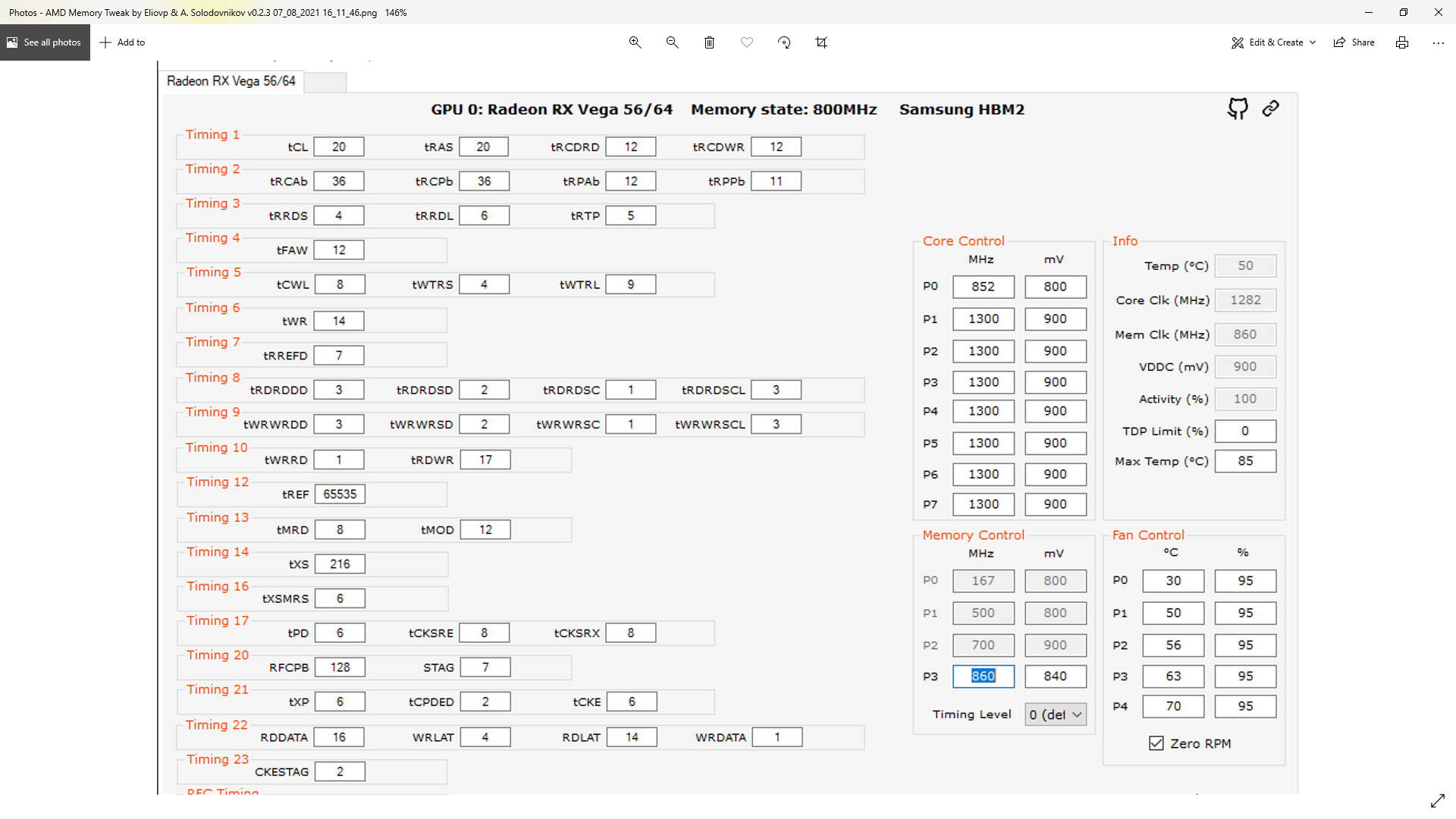The height and width of the screenshot is (819, 1456).
Task: Click See all photos button
Action: [45, 42]
